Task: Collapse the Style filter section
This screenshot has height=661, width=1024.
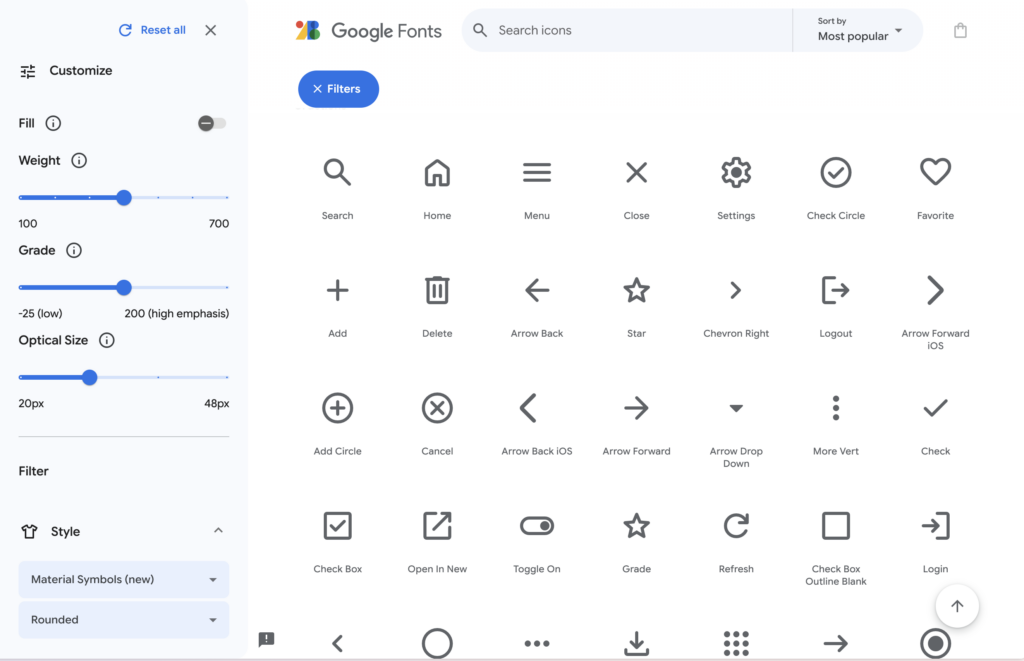Action: click(218, 530)
